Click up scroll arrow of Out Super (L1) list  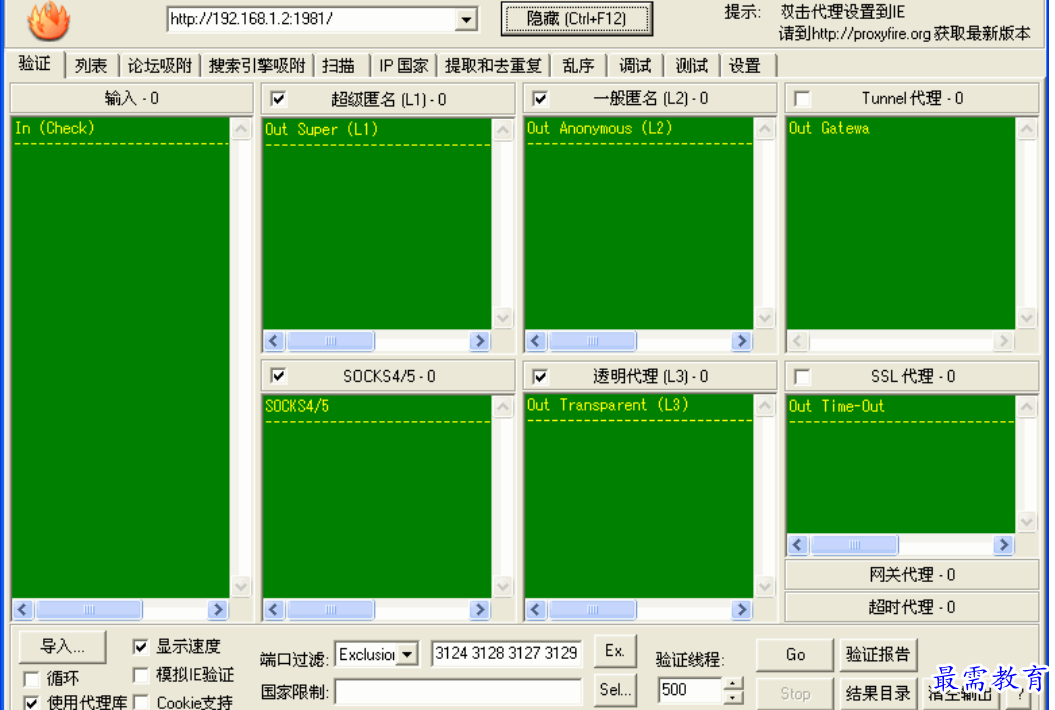pyautogui.click(x=503, y=129)
